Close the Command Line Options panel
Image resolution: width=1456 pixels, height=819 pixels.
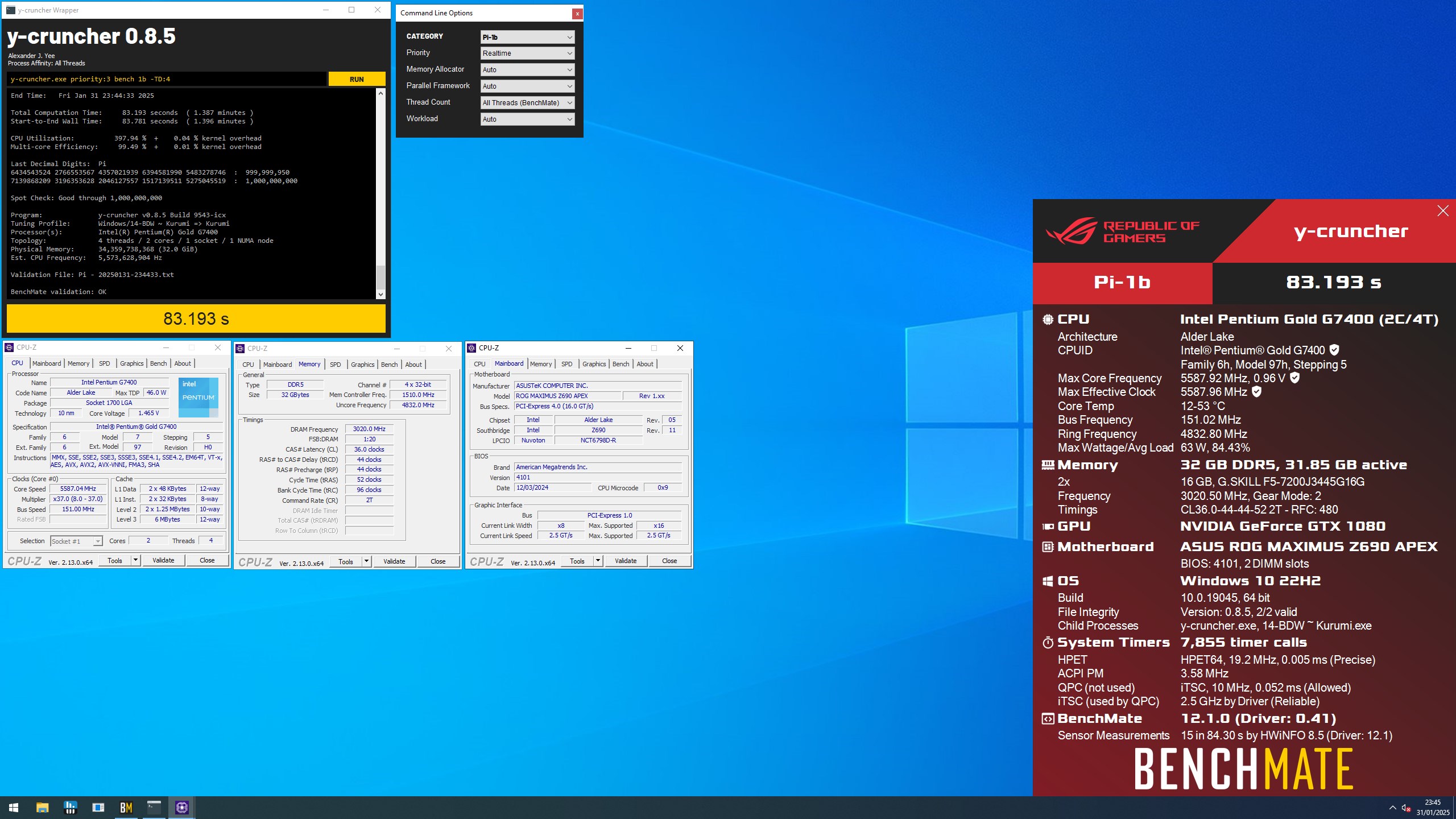[x=577, y=14]
